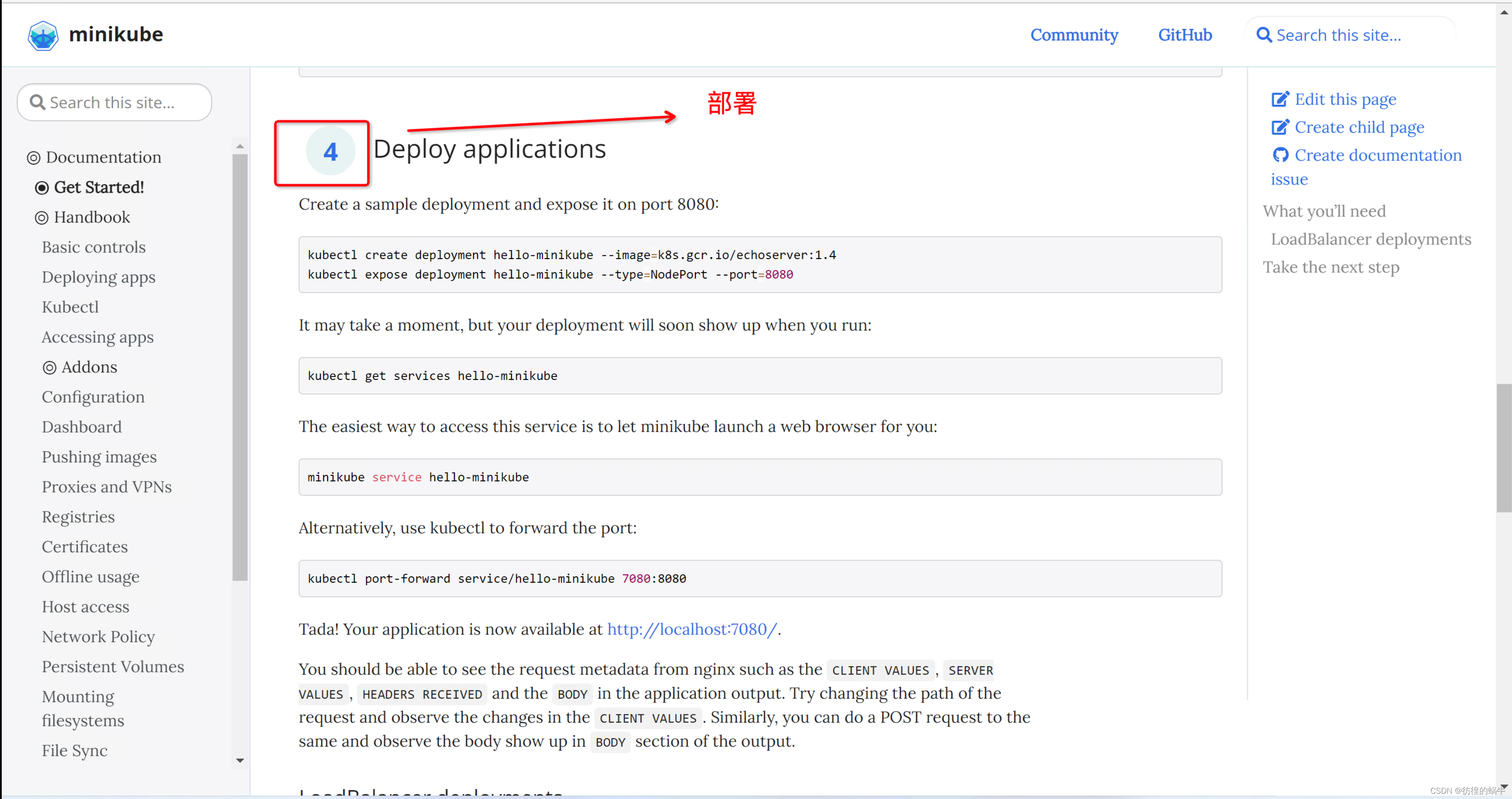This screenshot has width=1512, height=799.
Task: Expand the Addons submenu
Action: pos(89,367)
